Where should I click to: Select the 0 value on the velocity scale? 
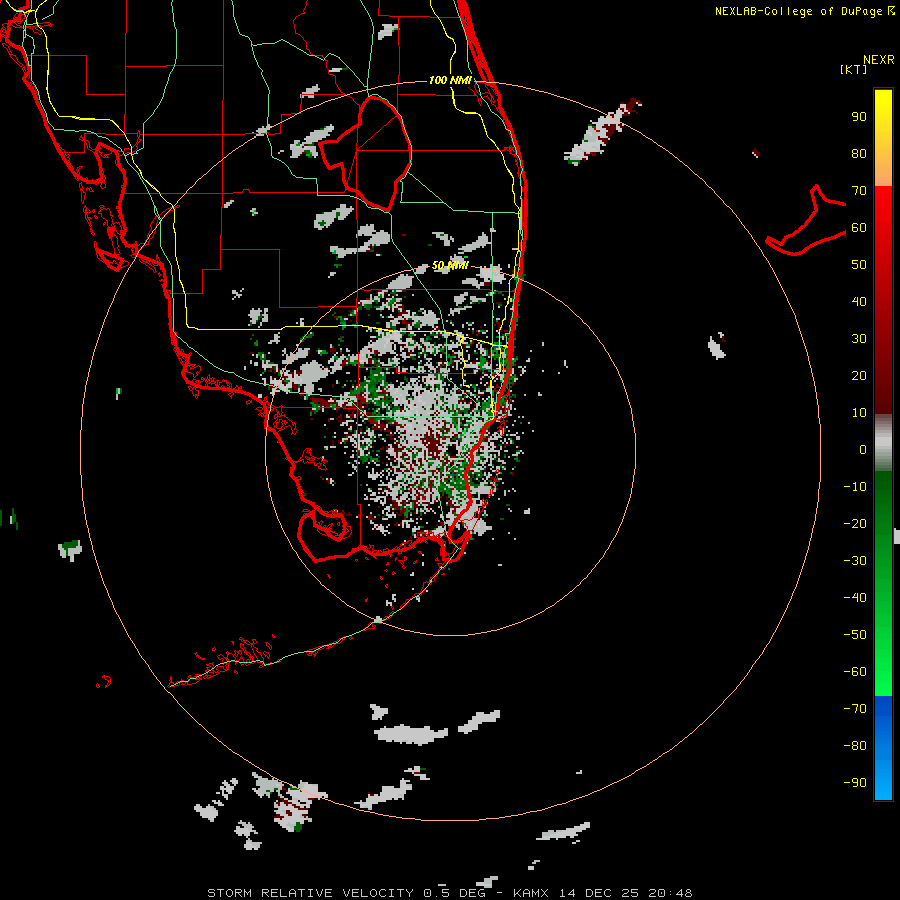click(x=863, y=450)
